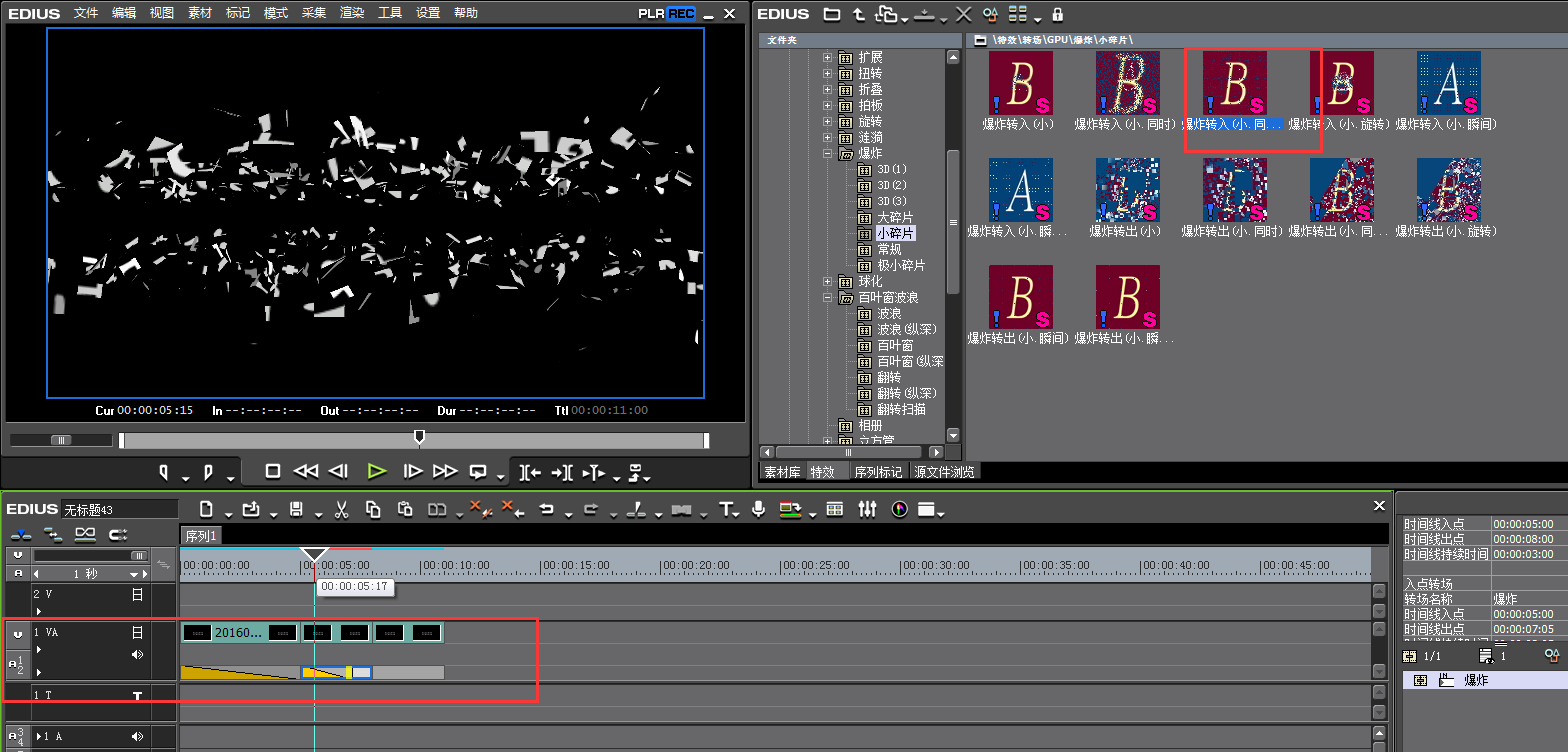The image size is (1568, 752).
Task: Toggle the video mute on track 2 V
Action: tap(138, 594)
